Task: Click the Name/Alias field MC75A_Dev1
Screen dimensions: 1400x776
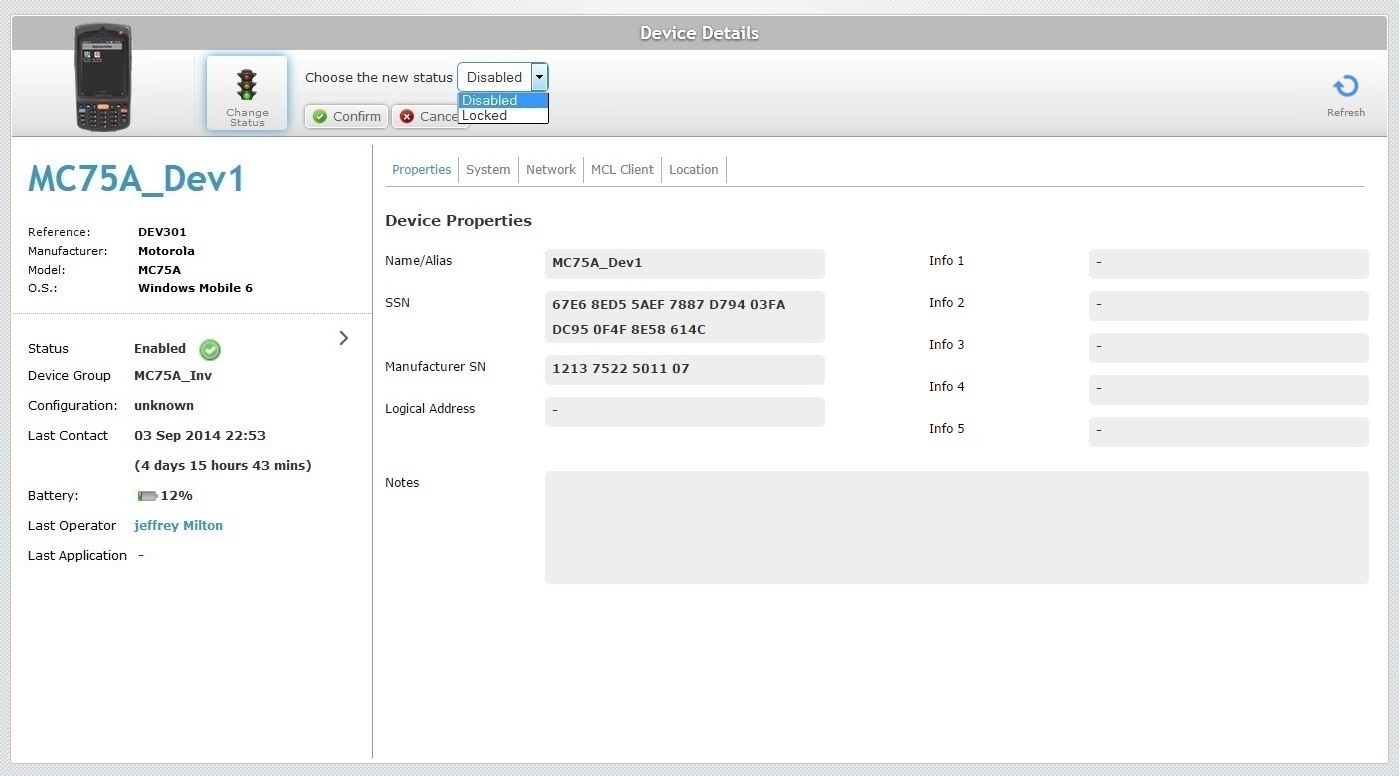Action: [685, 264]
